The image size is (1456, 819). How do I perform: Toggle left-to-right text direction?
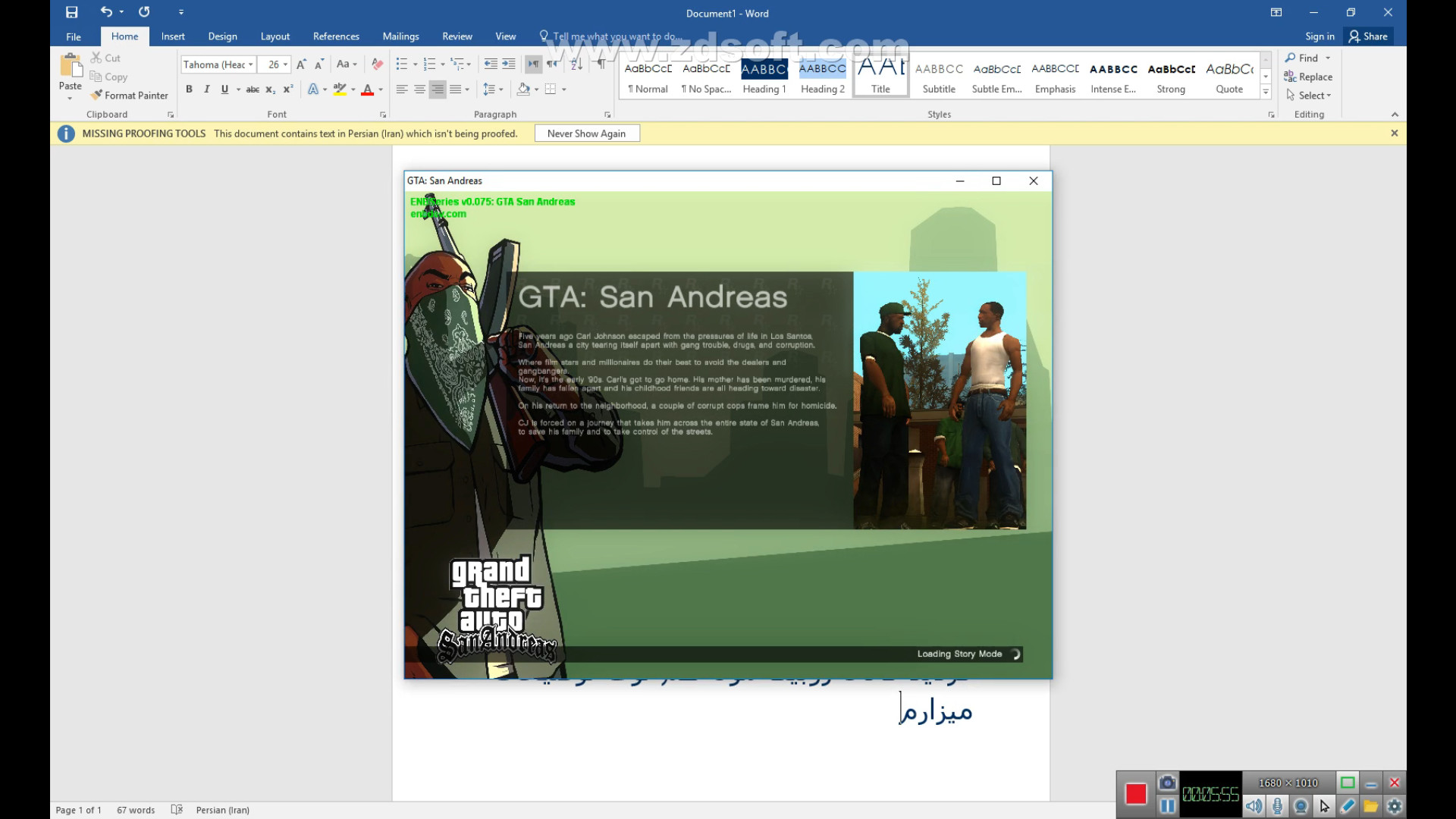pyautogui.click(x=534, y=64)
